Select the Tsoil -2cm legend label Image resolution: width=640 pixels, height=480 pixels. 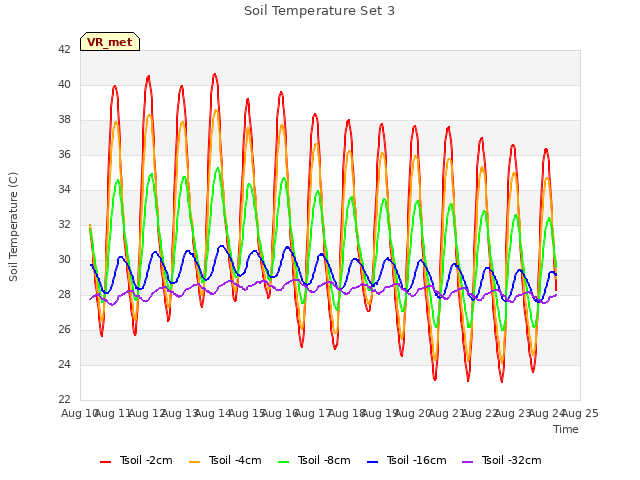point(146,460)
